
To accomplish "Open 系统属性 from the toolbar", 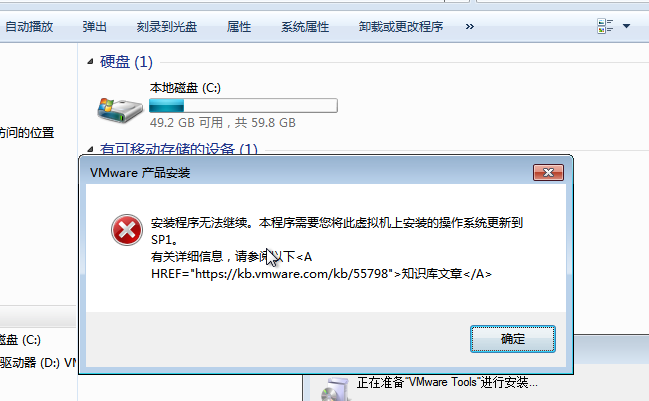I will (305, 27).
